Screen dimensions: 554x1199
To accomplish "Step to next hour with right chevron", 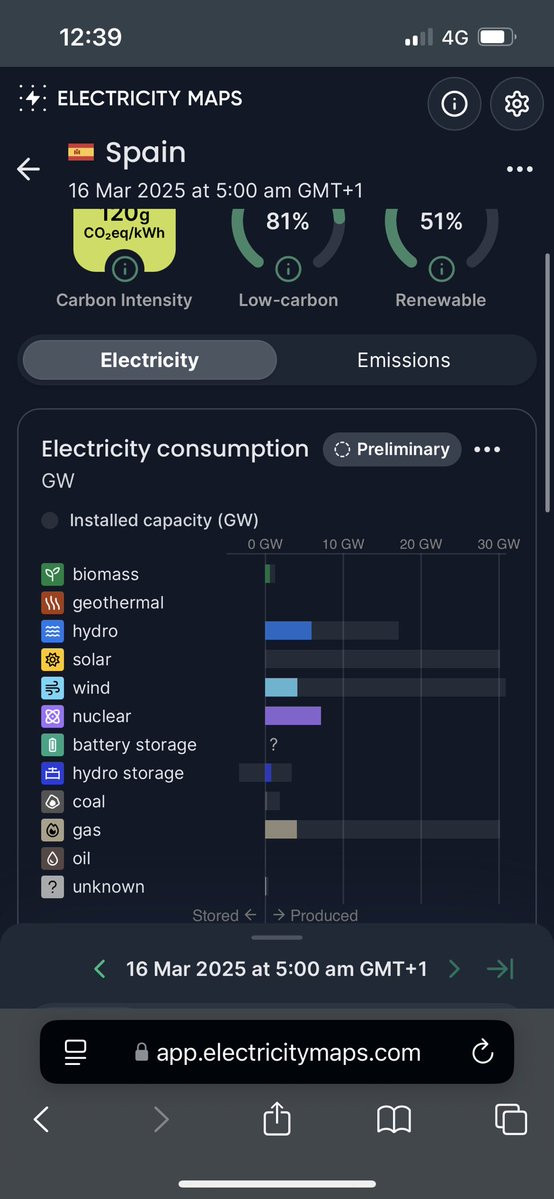I will pos(454,969).
